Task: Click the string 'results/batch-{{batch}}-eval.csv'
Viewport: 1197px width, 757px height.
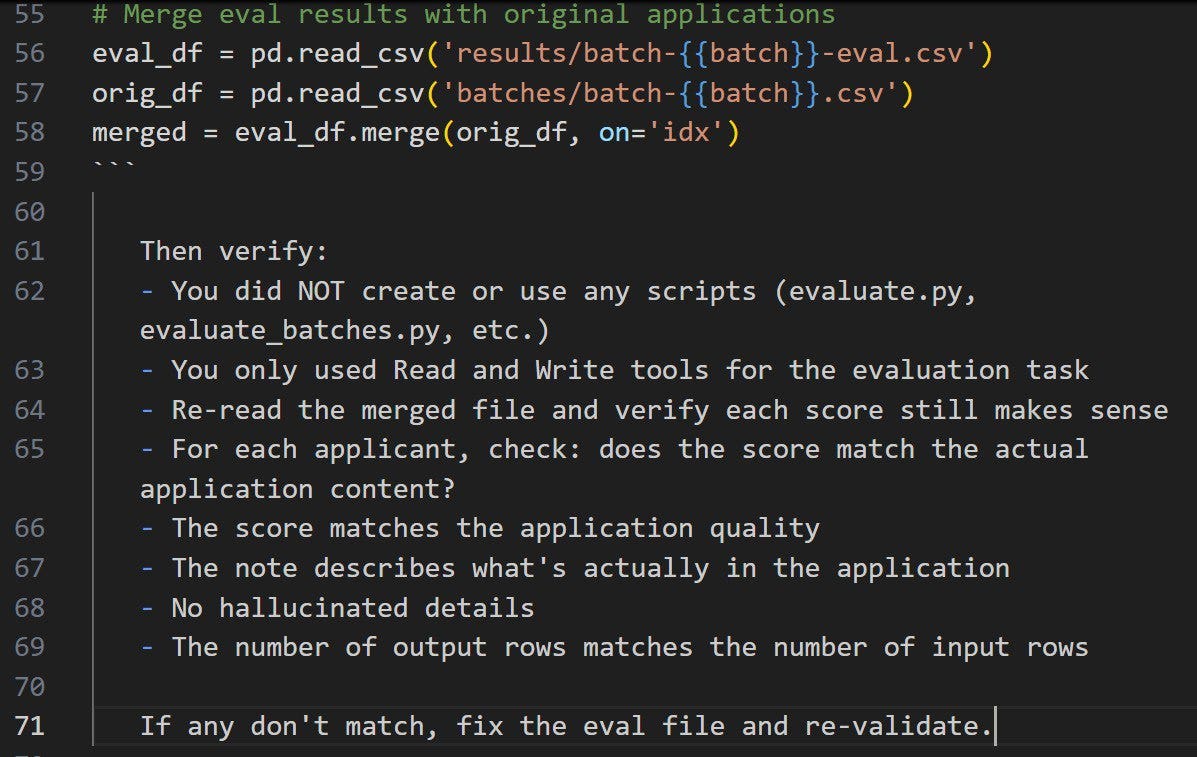Action: click(710, 53)
